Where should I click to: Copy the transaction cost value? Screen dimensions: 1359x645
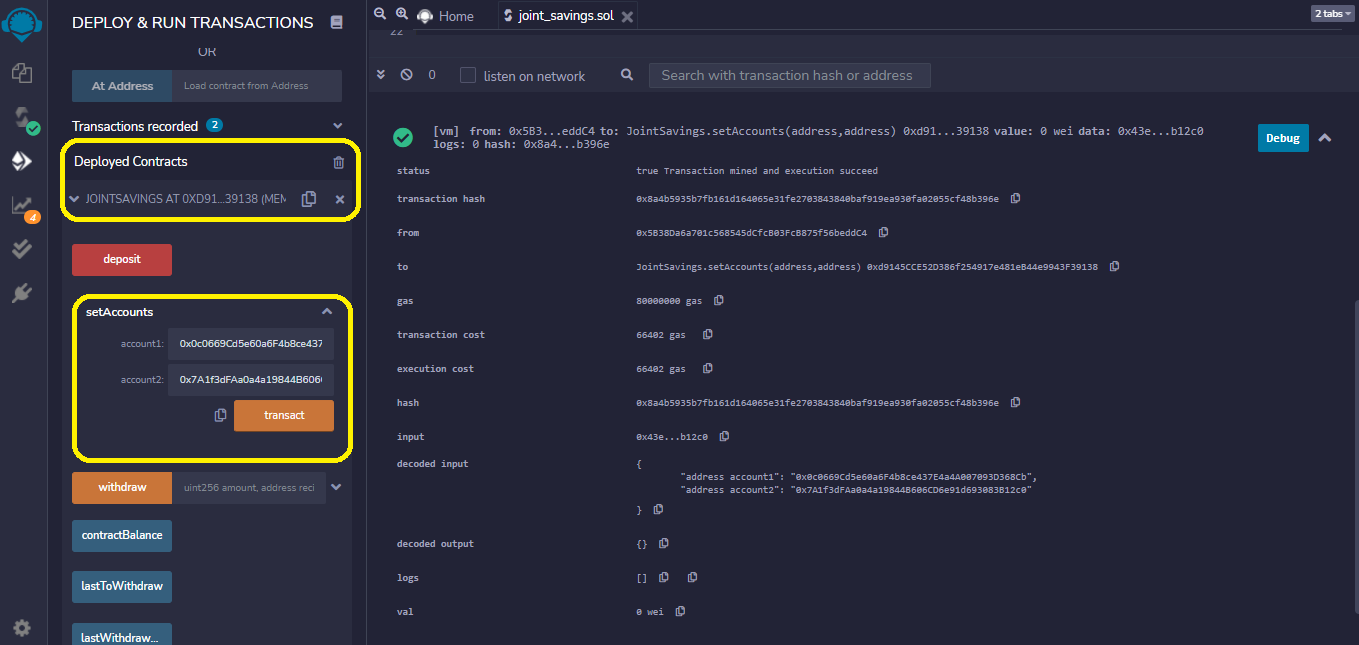(707, 335)
